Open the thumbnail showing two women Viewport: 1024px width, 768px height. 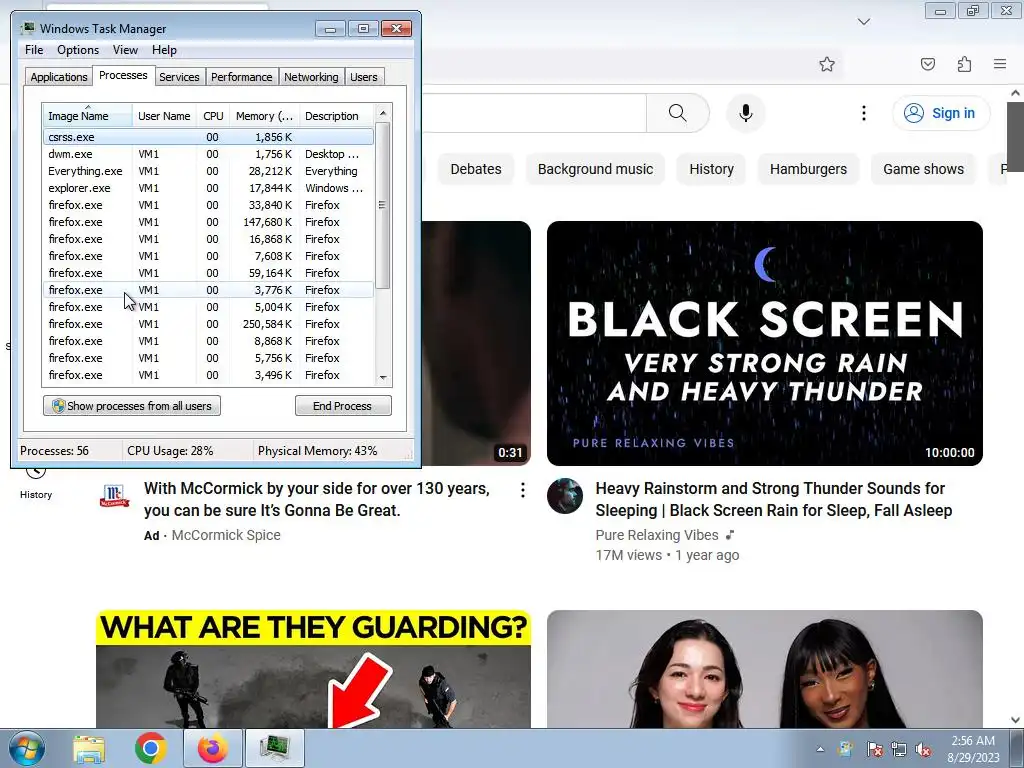[765, 669]
